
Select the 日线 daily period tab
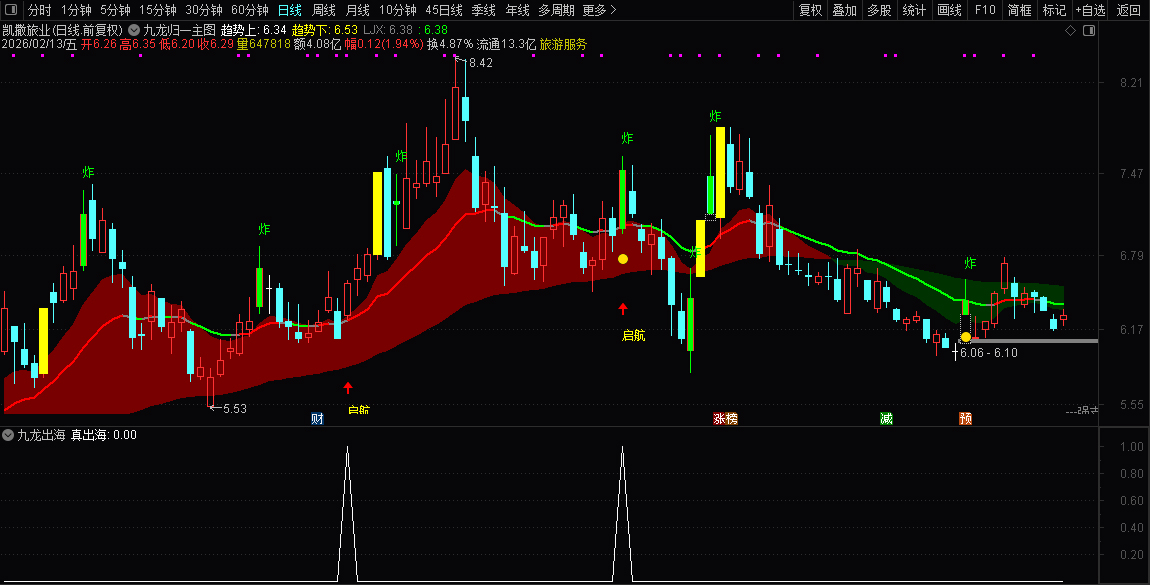coord(290,10)
